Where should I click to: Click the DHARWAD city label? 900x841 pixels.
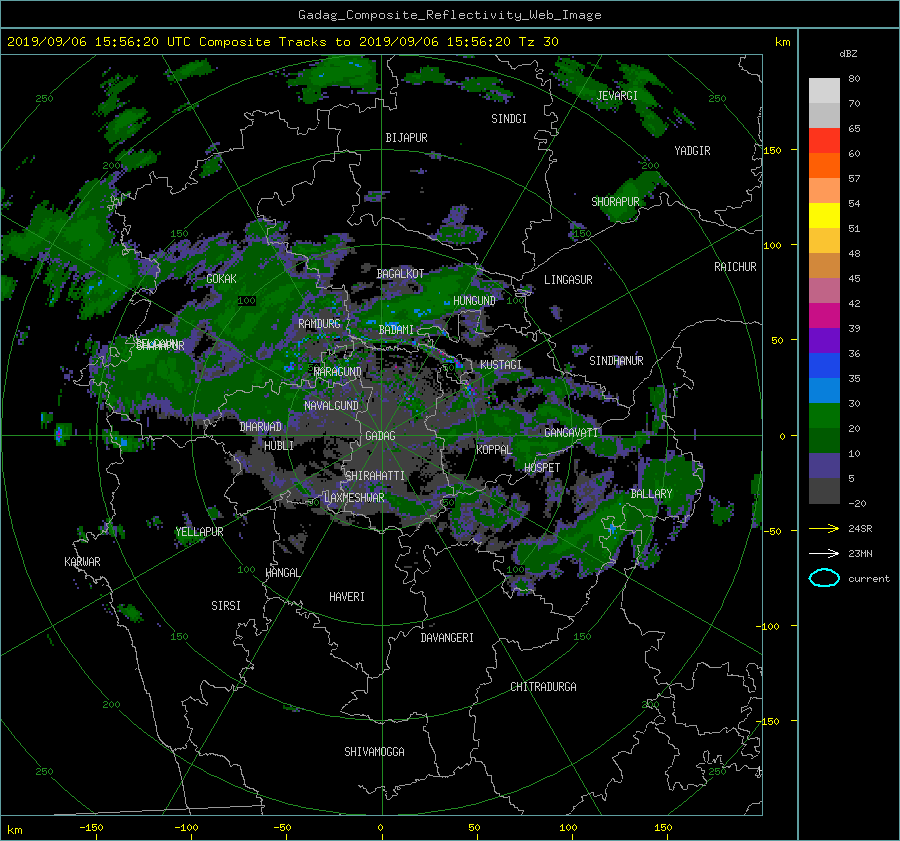(x=261, y=427)
